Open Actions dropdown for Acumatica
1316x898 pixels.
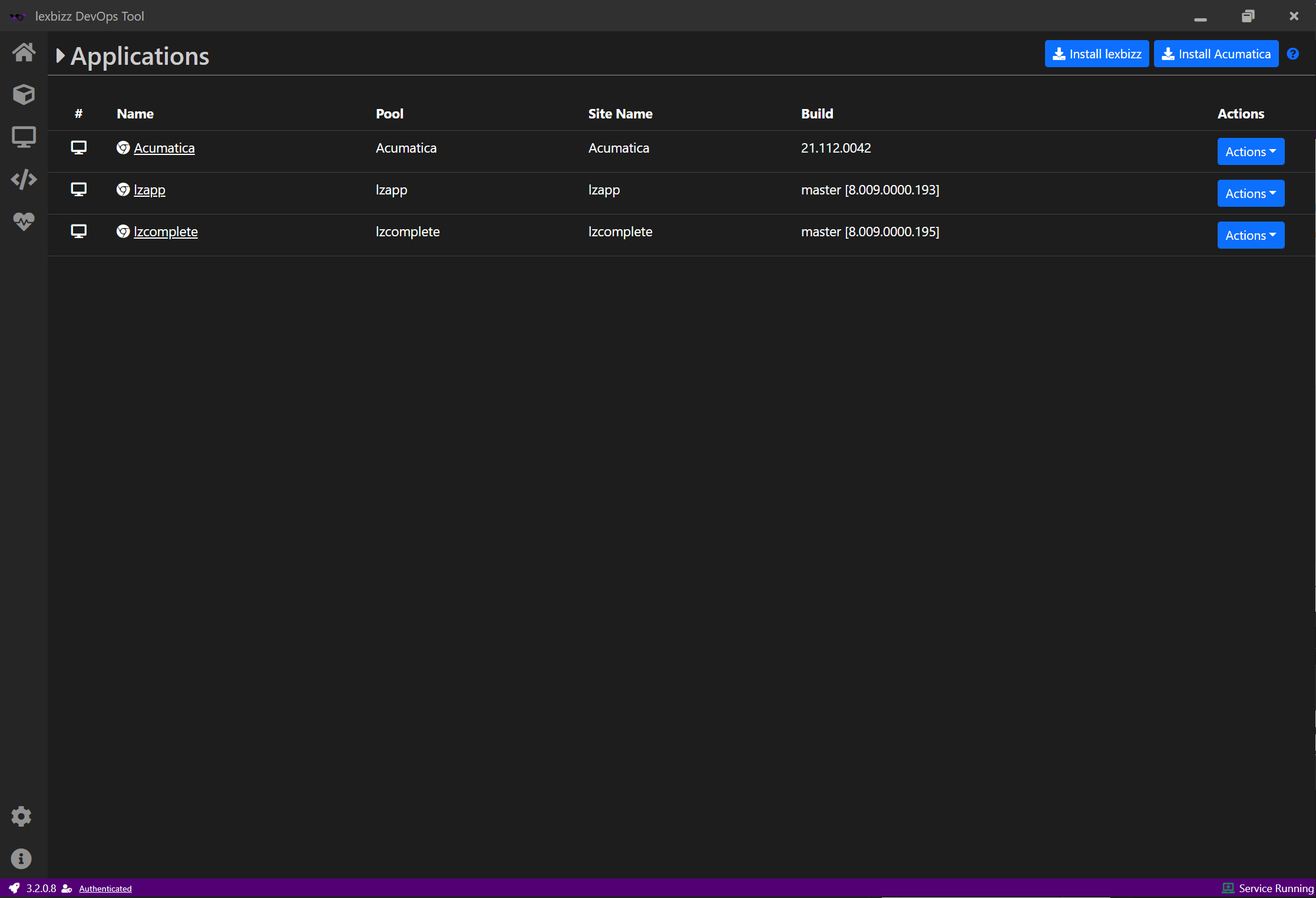coord(1251,151)
